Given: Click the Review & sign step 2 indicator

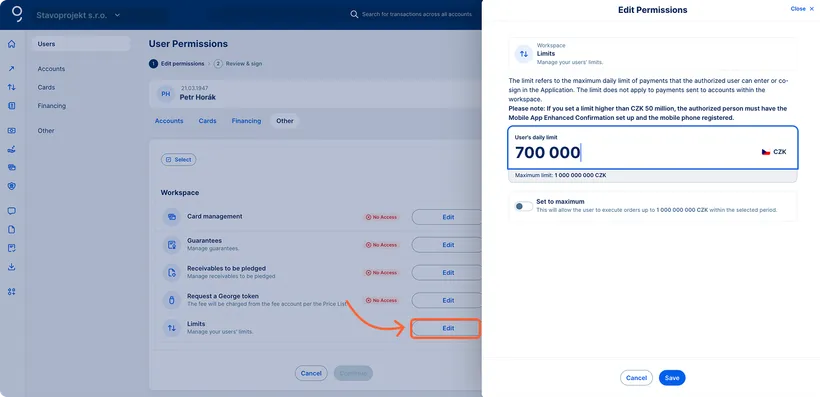Looking at the screenshot, I should tap(238, 63).
